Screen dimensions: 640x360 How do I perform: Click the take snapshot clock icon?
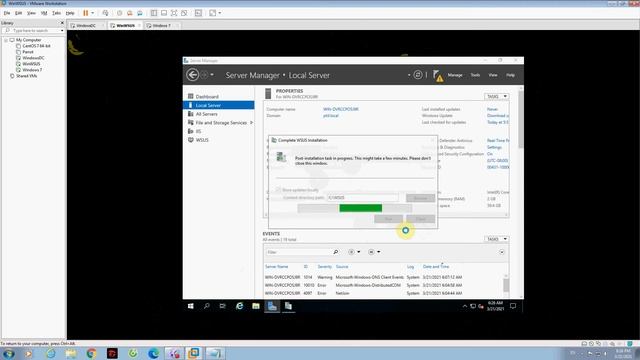120,13
